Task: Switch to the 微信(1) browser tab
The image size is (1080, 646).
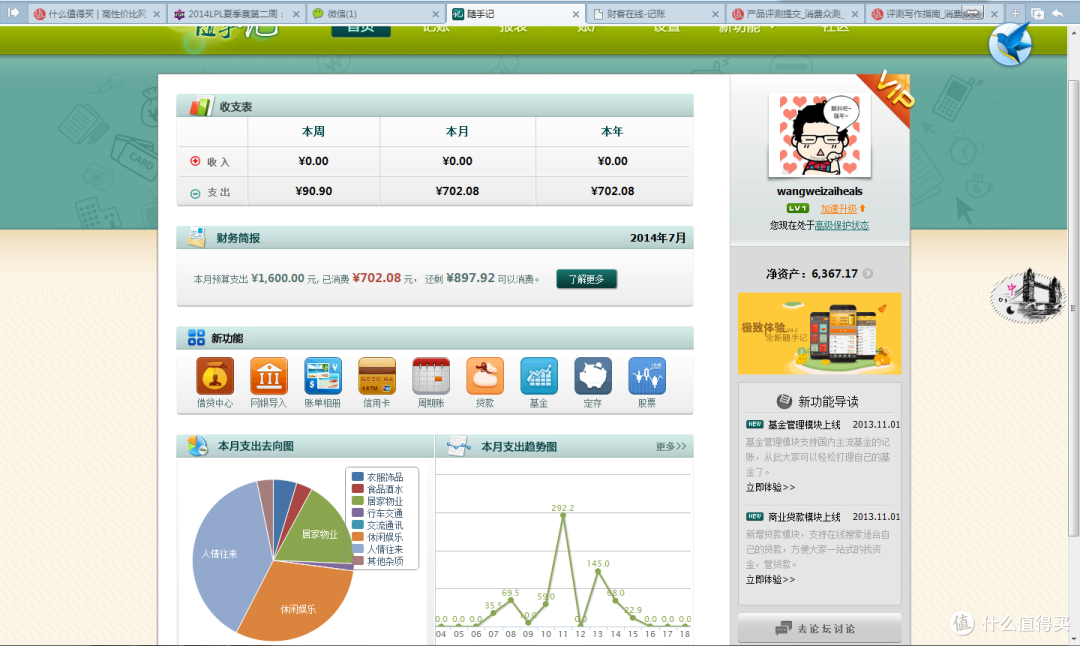Action: (x=376, y=14)
